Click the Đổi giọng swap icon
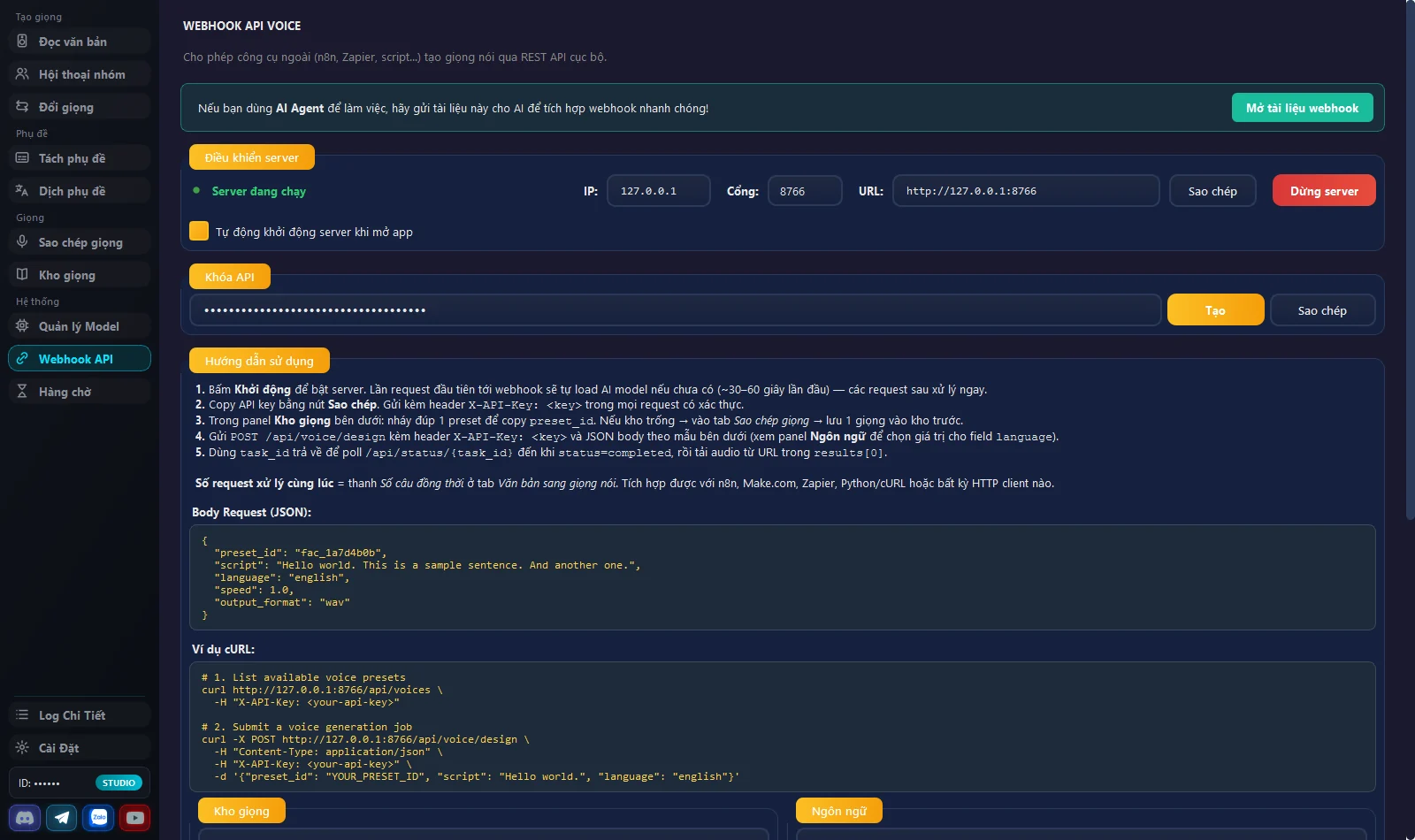This screenshot has width=1415, height=840. coord(22,107)
